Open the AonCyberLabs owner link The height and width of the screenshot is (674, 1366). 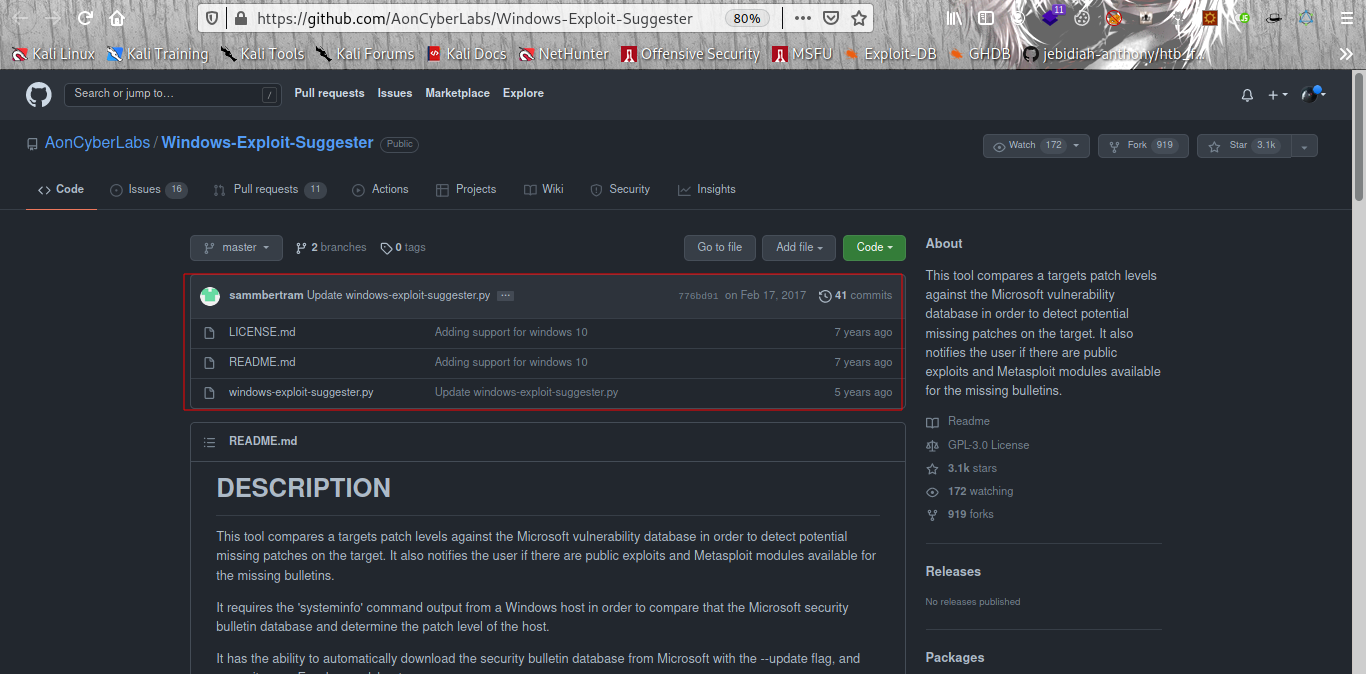(97, 143)
